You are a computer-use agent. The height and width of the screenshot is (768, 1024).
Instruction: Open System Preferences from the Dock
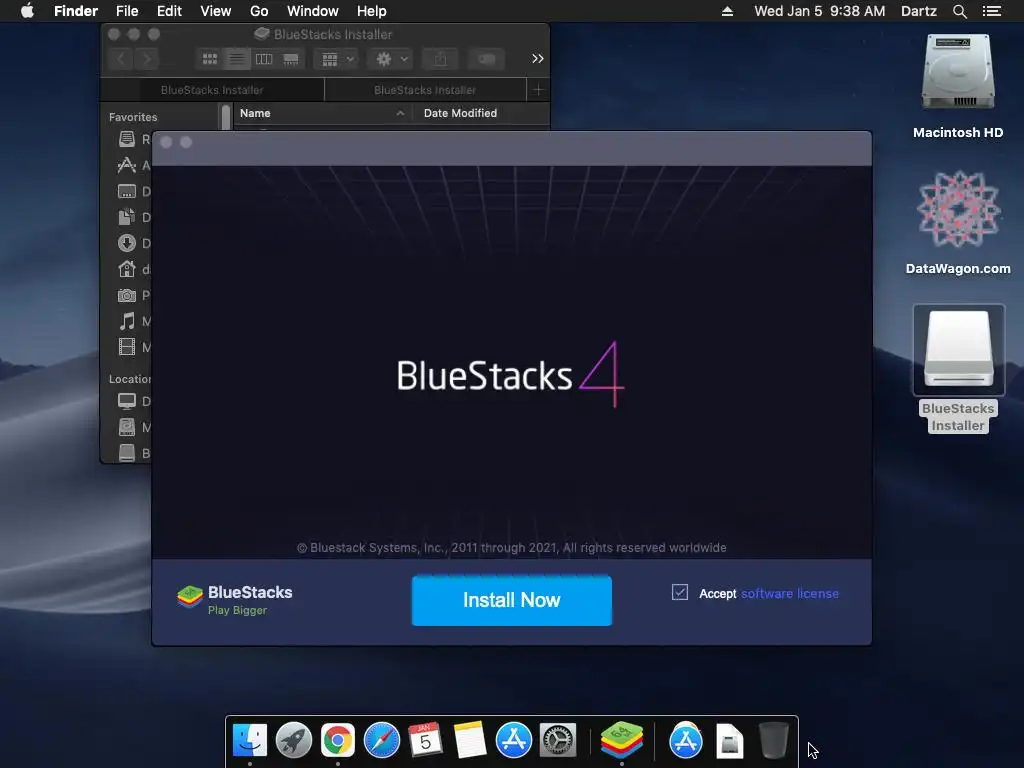pyautogui.click(x=558, y=741)
